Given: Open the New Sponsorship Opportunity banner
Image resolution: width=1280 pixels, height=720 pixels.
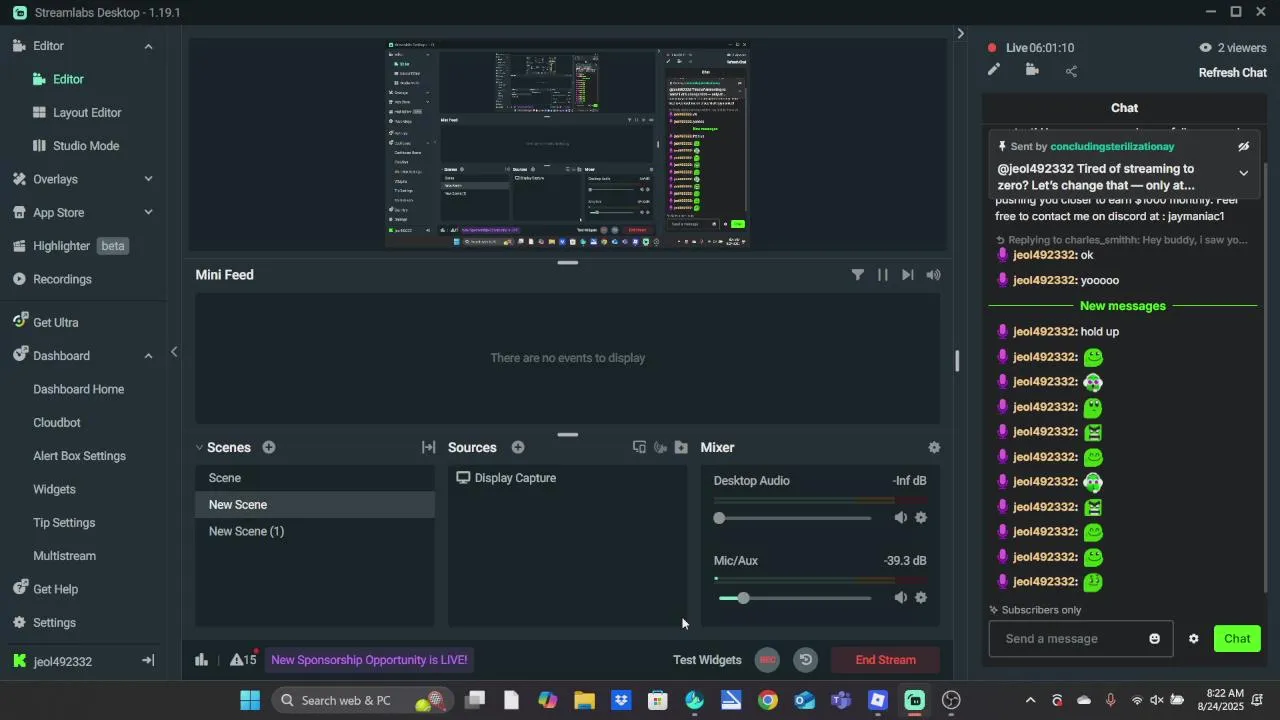Looking at the screenshot, I should (x=369, y=660).
